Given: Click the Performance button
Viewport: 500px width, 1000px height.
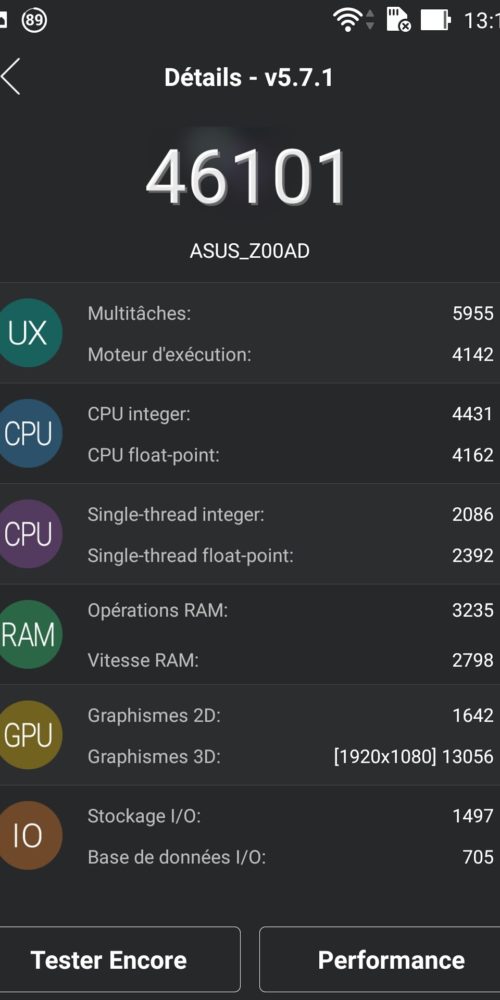Looking at the screenshot, I should tap(380, 959).
